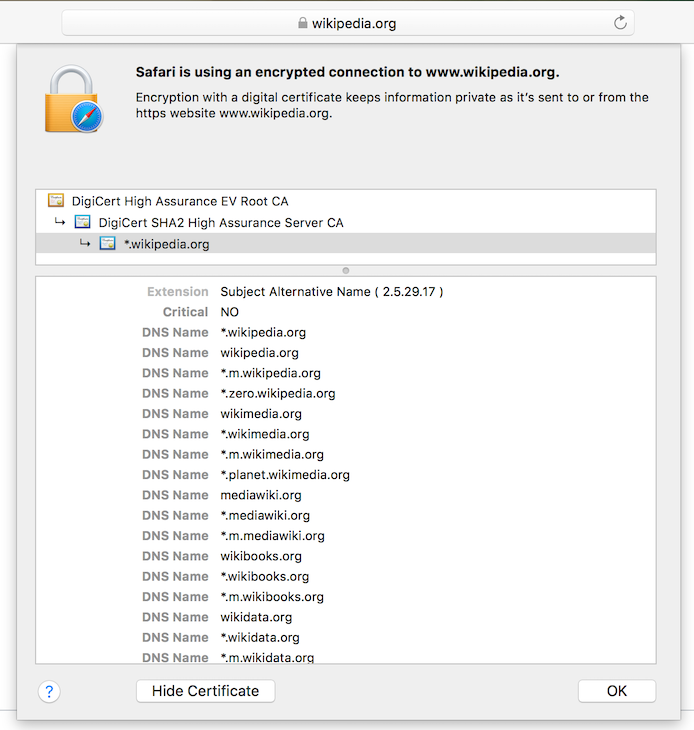Click DNS name wikipedia.org without wildcard

(x=259, y=353)
